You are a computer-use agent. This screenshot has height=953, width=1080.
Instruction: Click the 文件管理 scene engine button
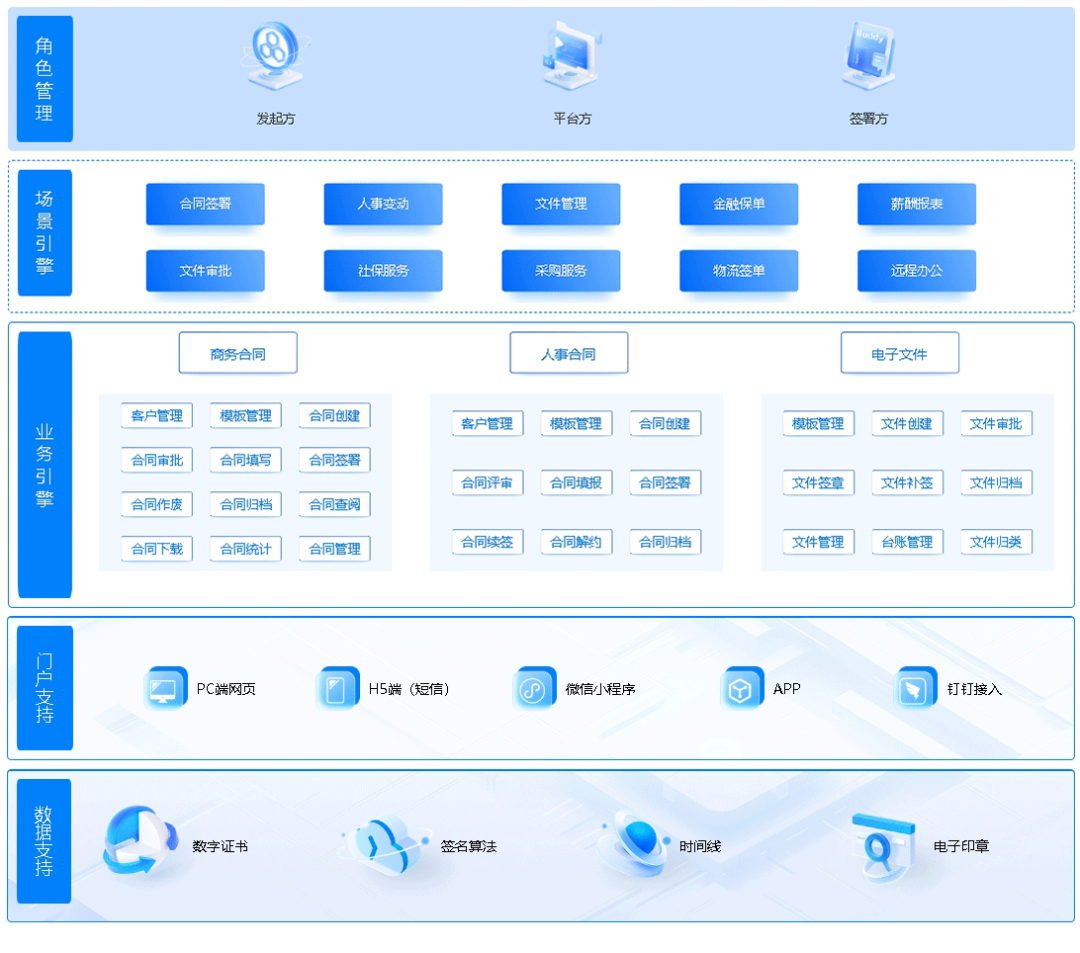click(561, 204)
